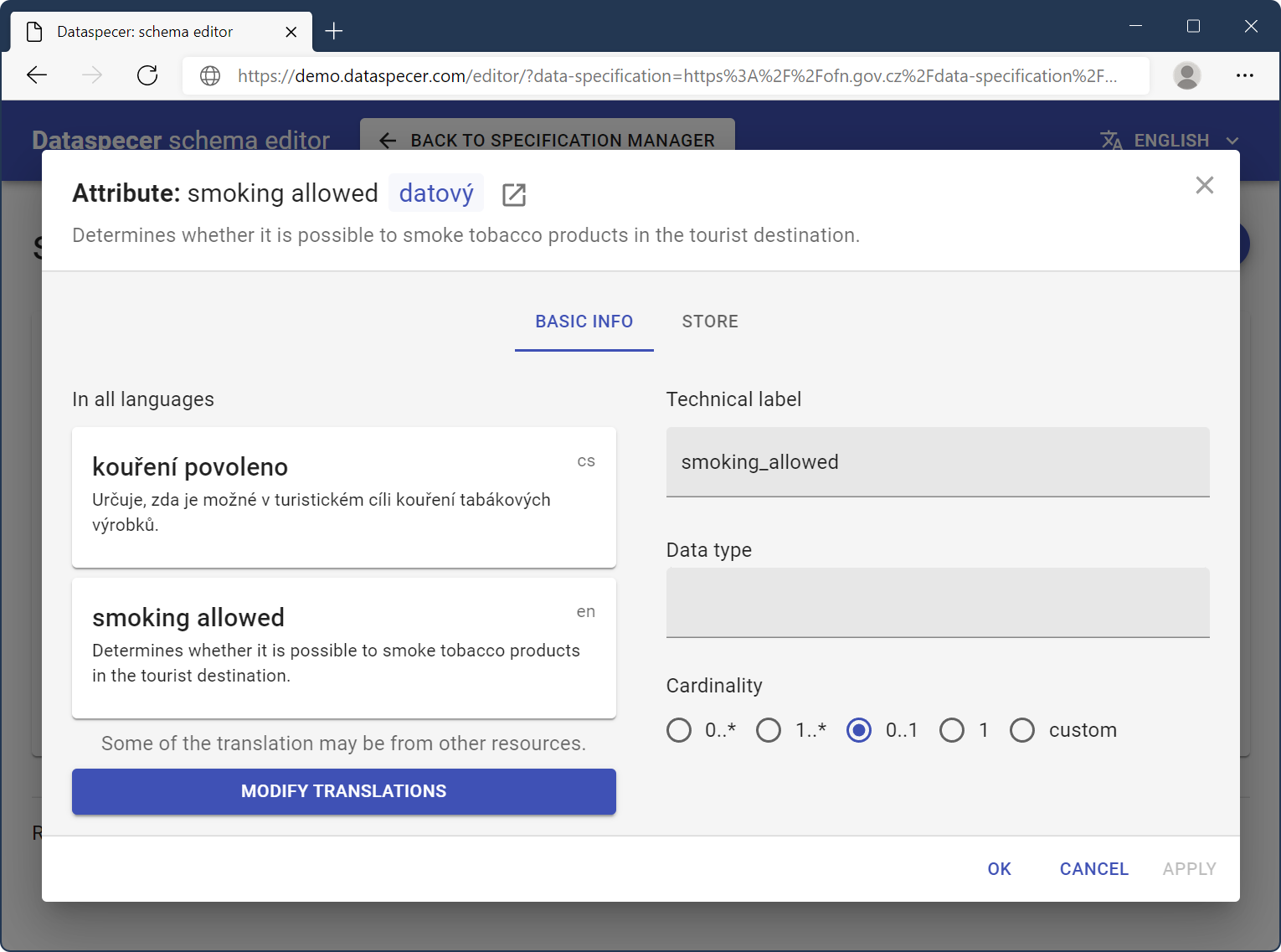Image resolution: width=1281 pixels, height=952 pixels.
Task: Go back using the browser back arrow
Action: (x=37, y=75)
